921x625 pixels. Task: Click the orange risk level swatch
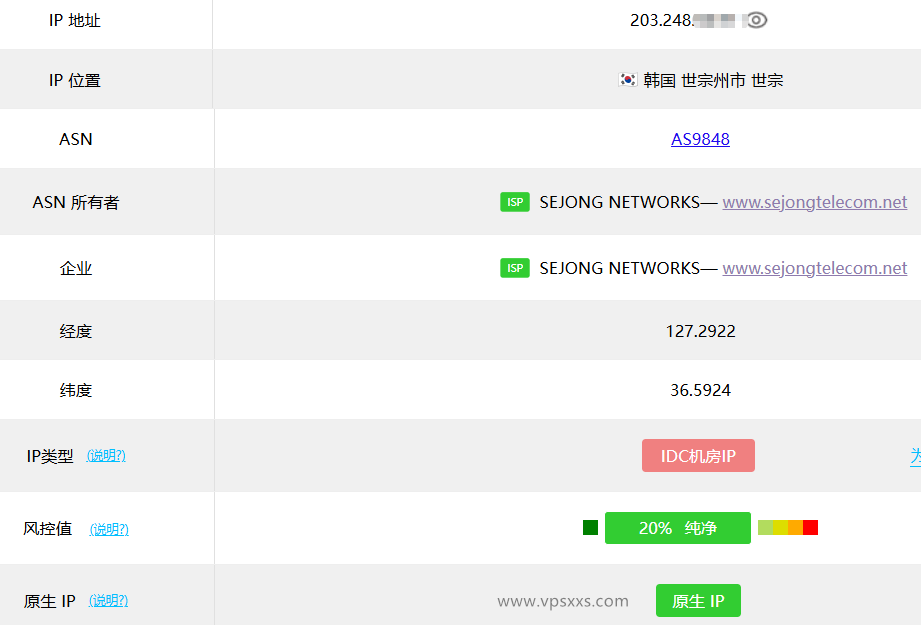[795, 527]
